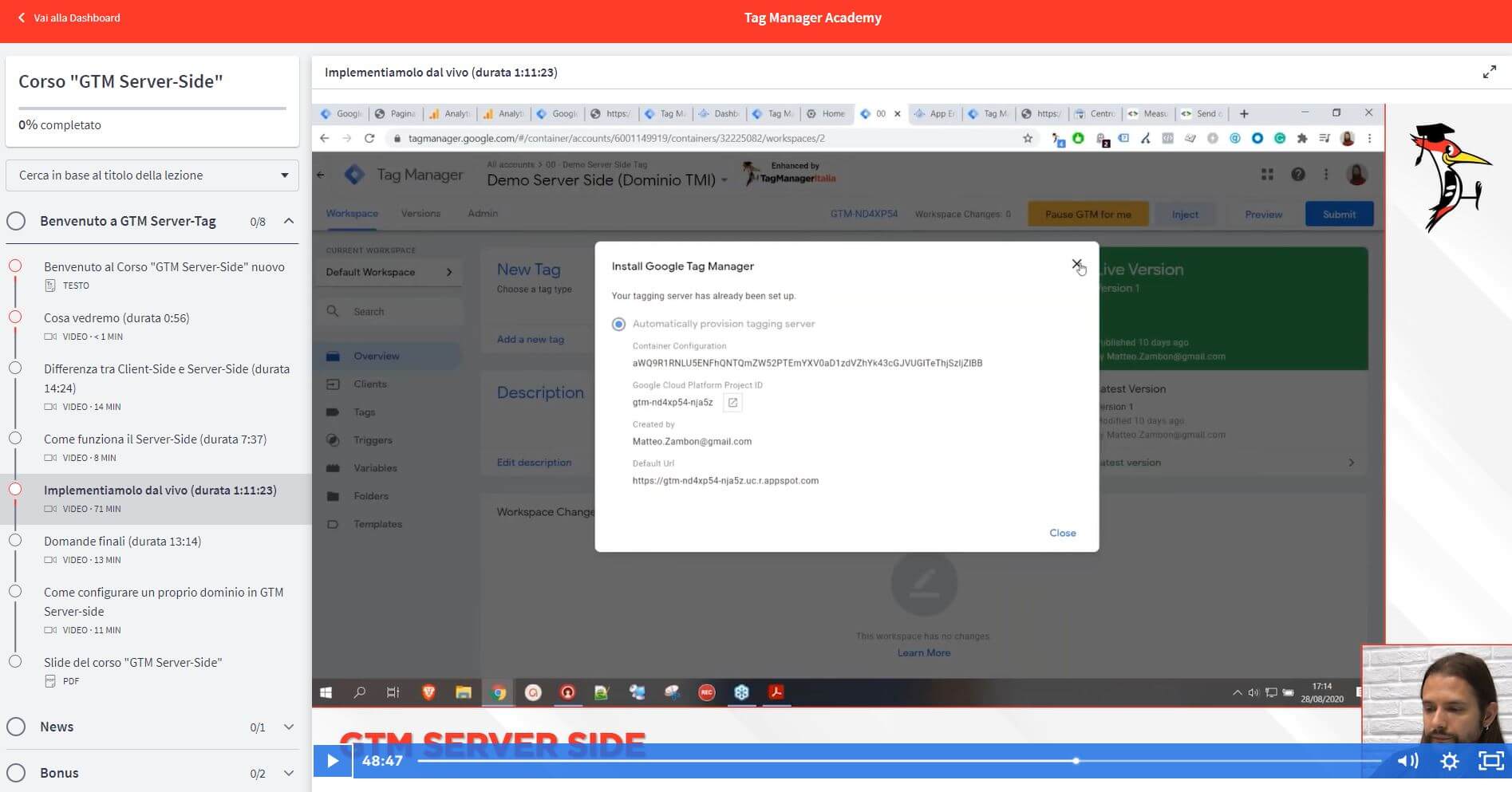Play the video with the play button
The image size is (1512, 792).
coord(332,761)
